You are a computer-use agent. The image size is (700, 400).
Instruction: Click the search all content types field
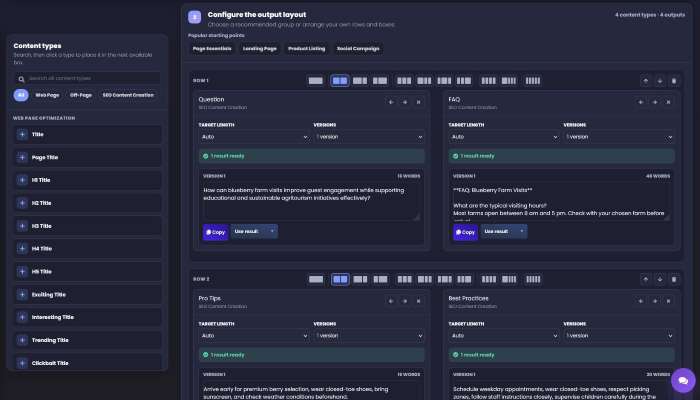[88, 79]
